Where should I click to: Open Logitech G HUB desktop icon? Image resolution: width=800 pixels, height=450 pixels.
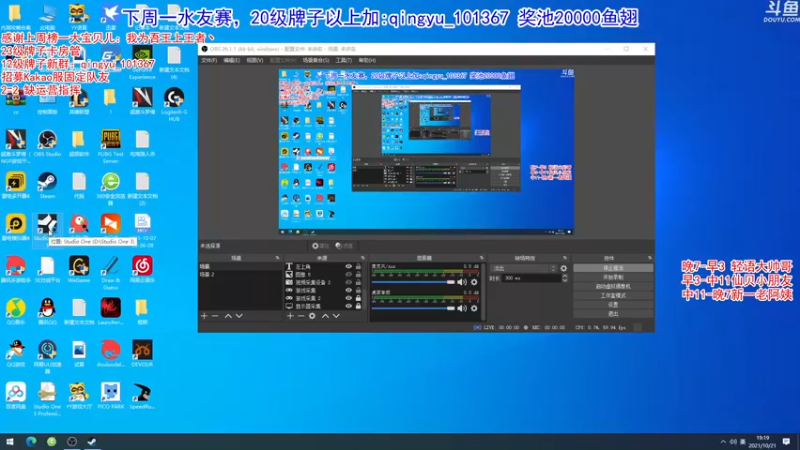coord(174,104)
